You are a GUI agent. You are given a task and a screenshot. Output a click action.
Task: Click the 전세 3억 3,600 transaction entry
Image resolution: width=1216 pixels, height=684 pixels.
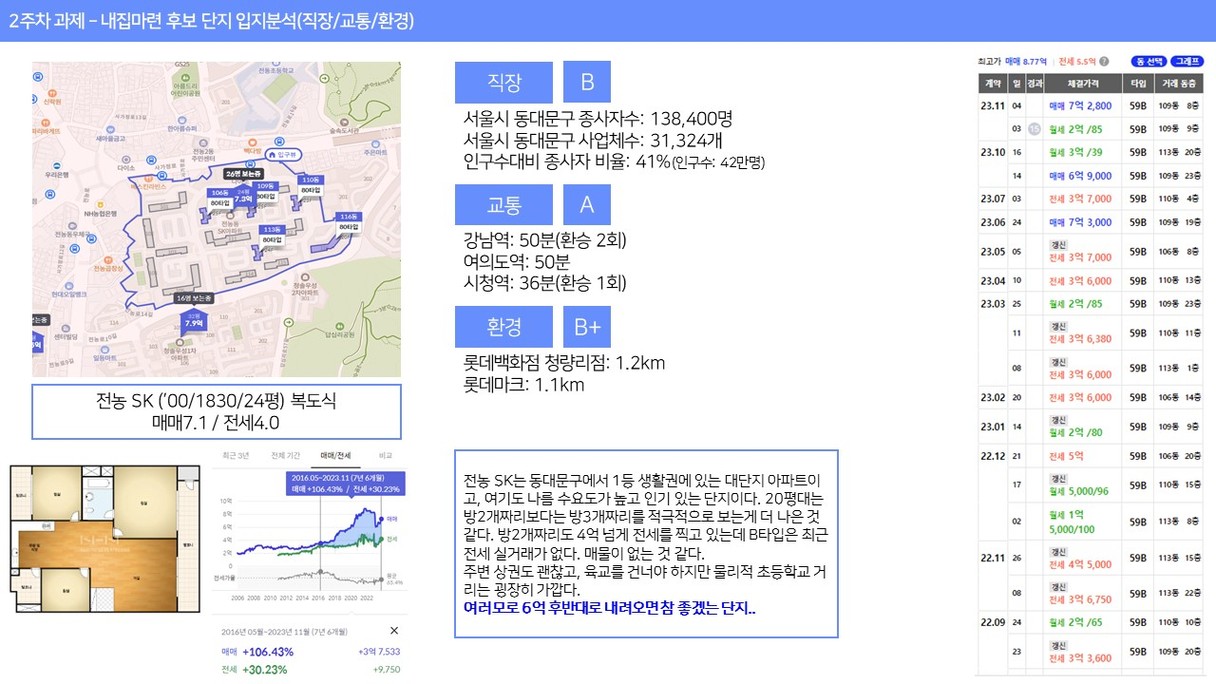pyautogui.click(x=1080, y=658)
